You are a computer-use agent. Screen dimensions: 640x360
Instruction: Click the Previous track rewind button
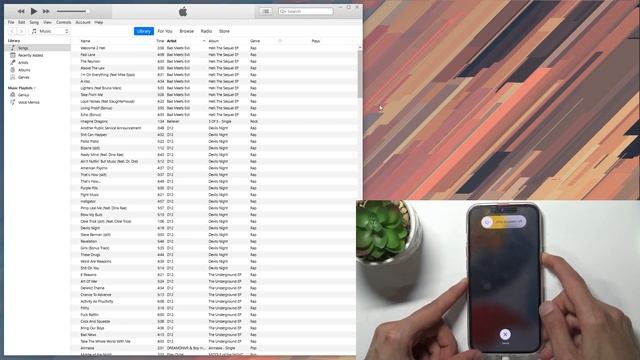(21, 11)
